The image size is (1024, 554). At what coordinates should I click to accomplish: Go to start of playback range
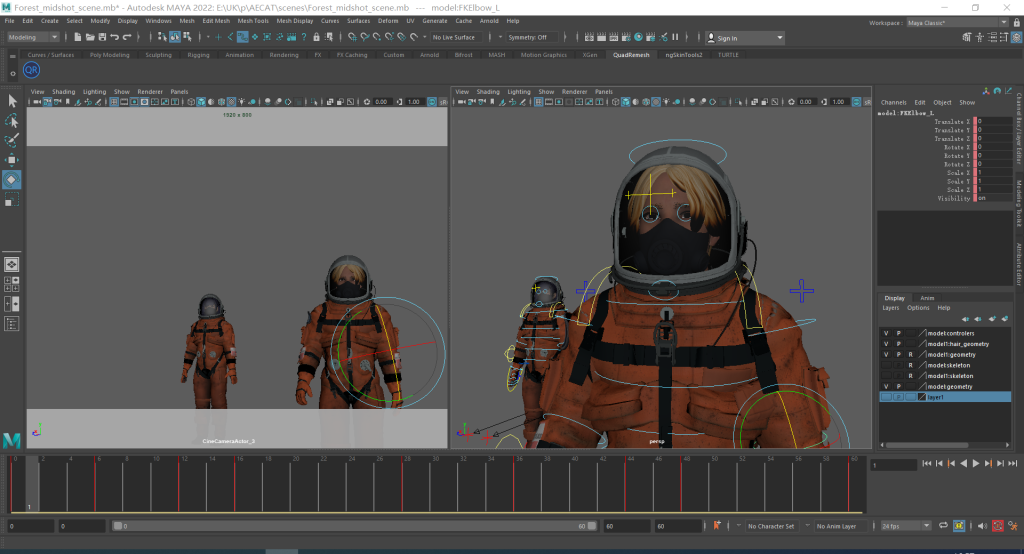coord(927,463)
